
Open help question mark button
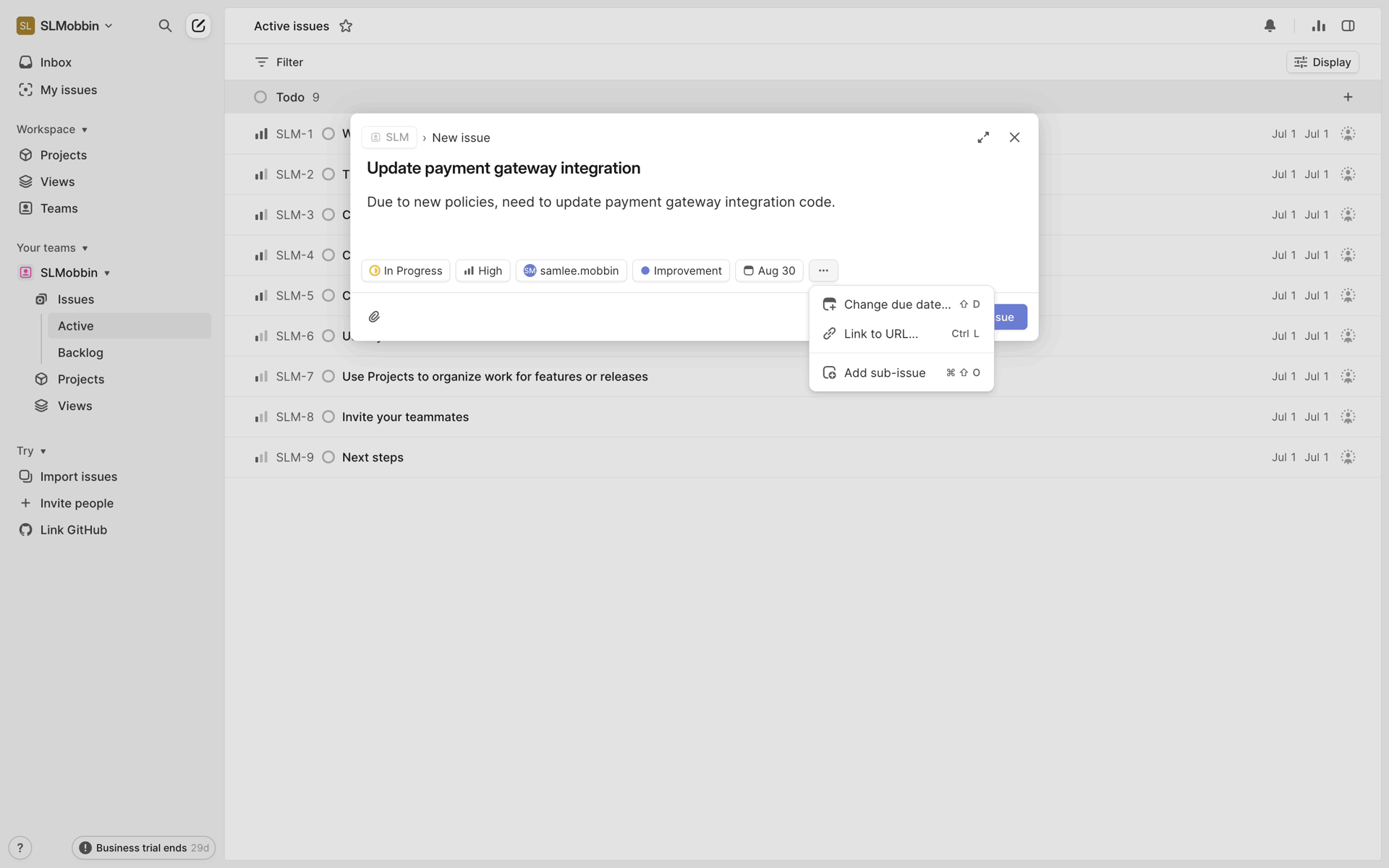(x=20, y=848)
